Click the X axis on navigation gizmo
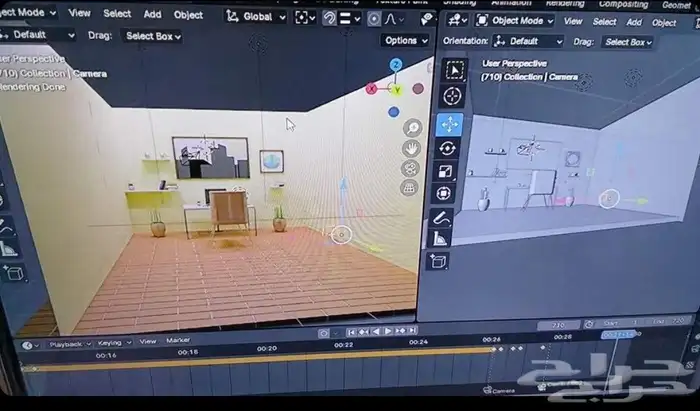Viewport: 700px width, 411px height. pos(371,89)
